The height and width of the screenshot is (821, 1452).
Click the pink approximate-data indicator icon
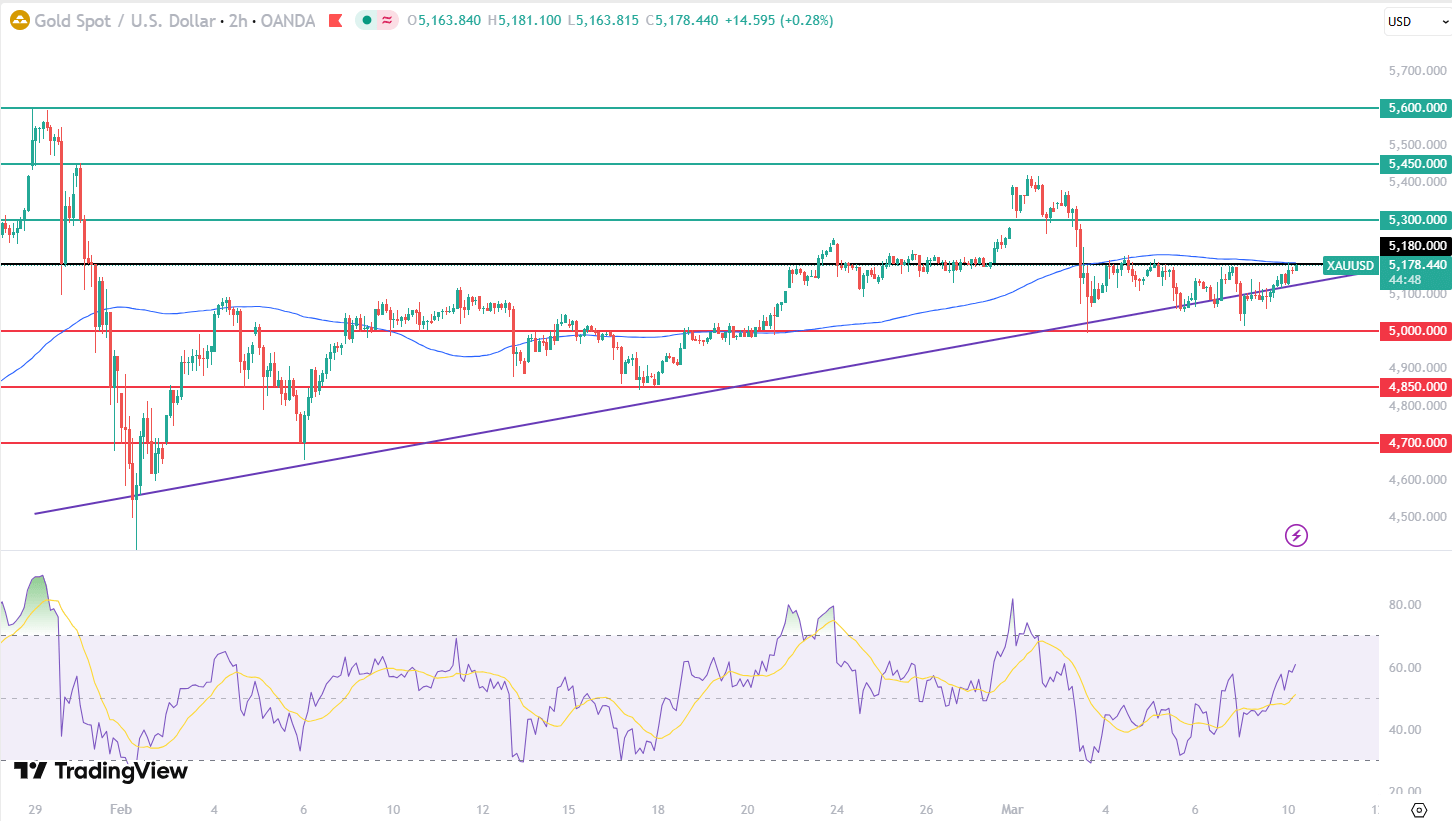point(386,20)
